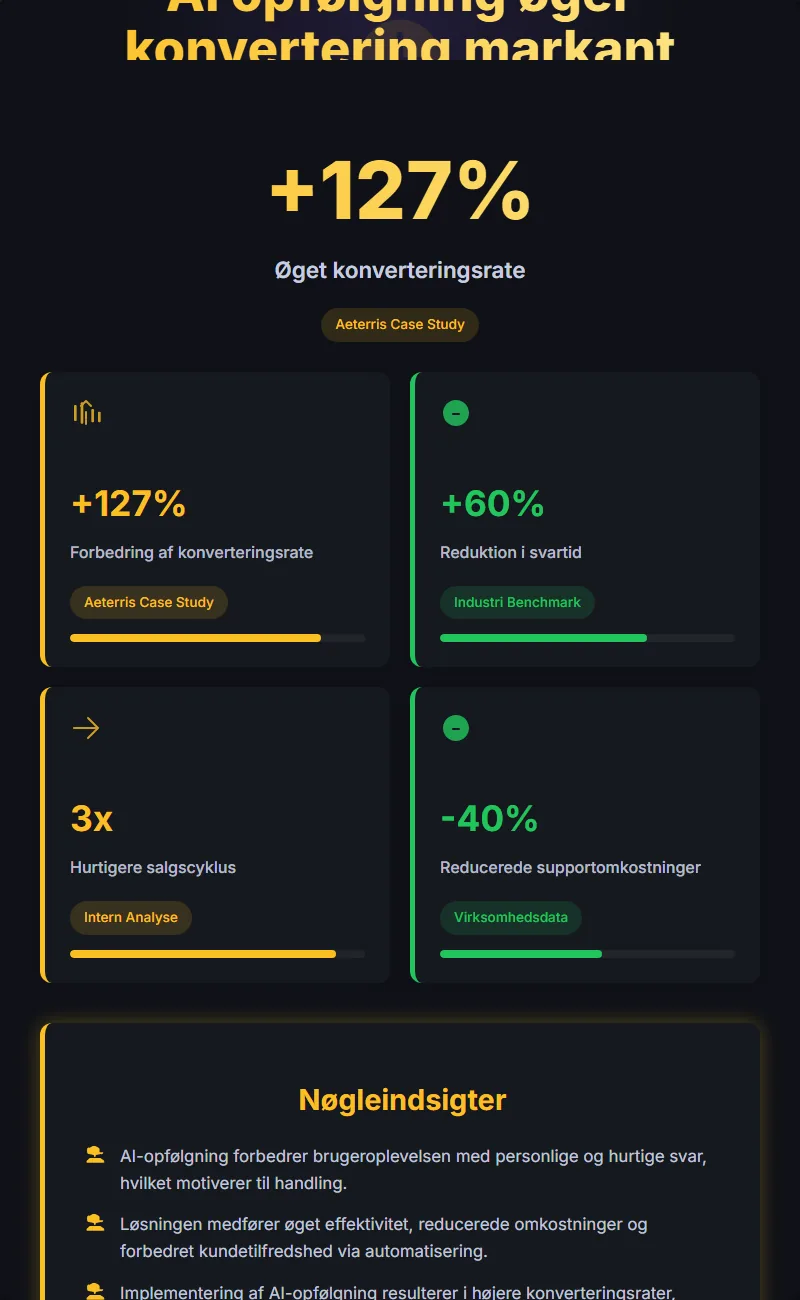Click the minus icon on the -40% card
Viewport: 800px width, 1300px height.
[x=456, y=728]
